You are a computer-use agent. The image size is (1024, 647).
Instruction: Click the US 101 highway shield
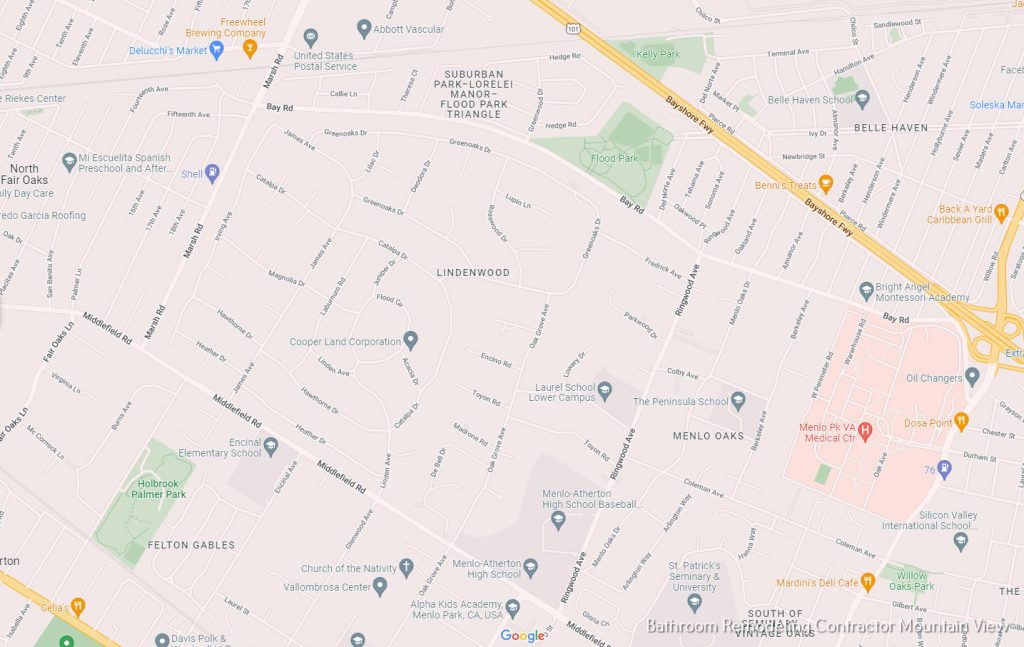click(x=573, y=28)
